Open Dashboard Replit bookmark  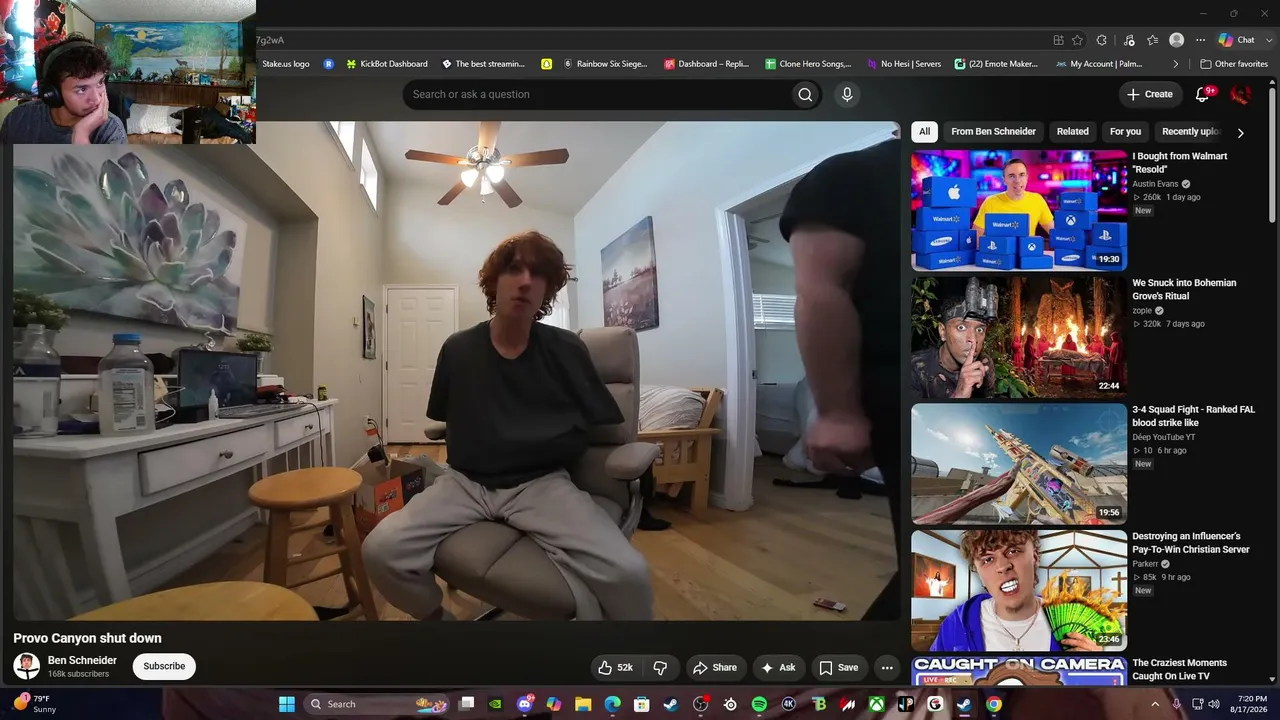tap(706, 64)
